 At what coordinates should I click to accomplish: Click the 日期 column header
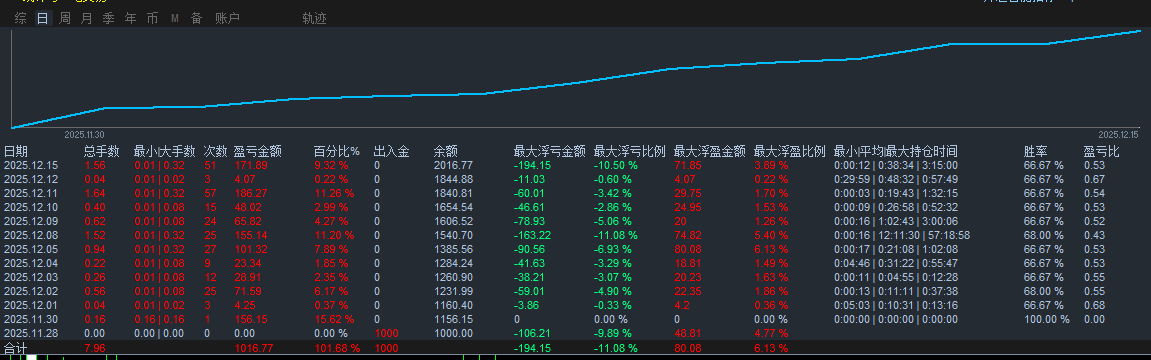15,151
